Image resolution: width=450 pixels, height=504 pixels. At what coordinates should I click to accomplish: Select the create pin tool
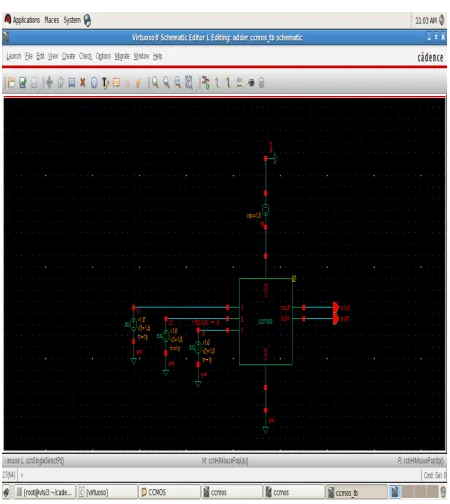[x=251, y=83]
